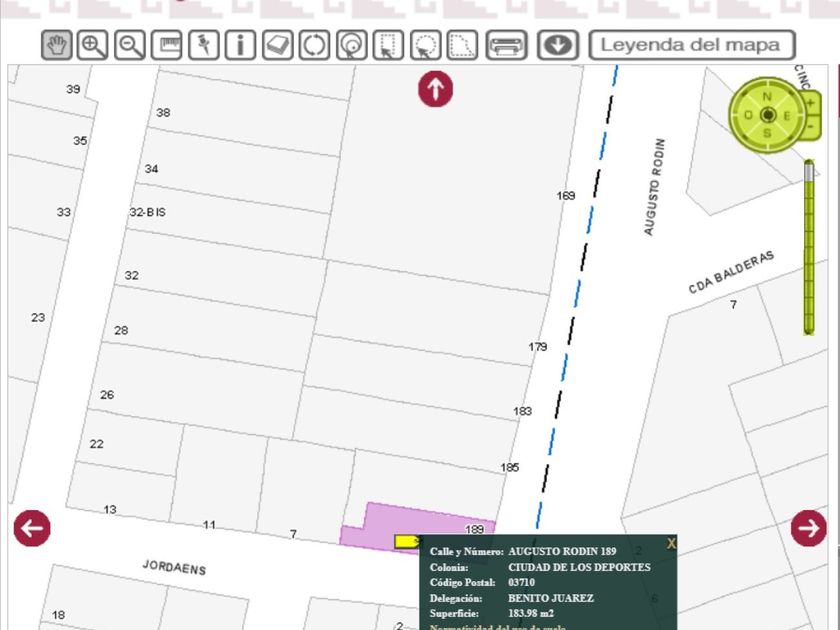Activate the zoom out magnifier tool
The height and width of the screenshot is (630, 840).
(130, 45)
